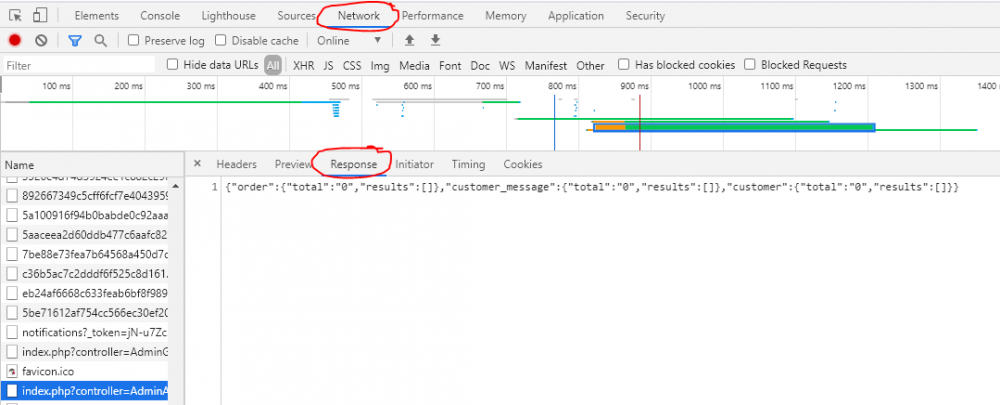Check Blocked Requests option
Image resolution: width=1000 pixels, height=405 pixels.
coord(750,64)
